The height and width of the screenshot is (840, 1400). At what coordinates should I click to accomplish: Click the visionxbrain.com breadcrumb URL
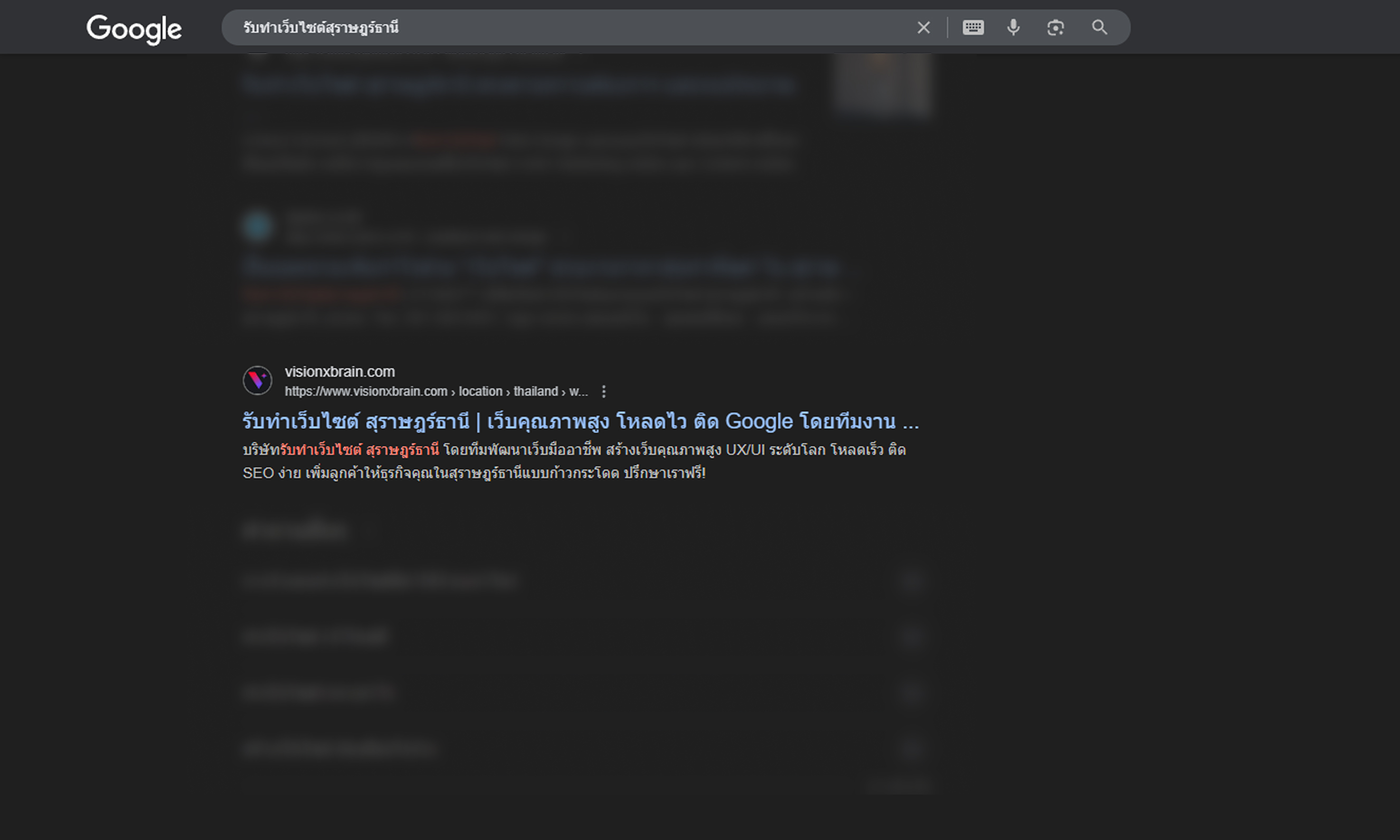(x=436, y=391)
